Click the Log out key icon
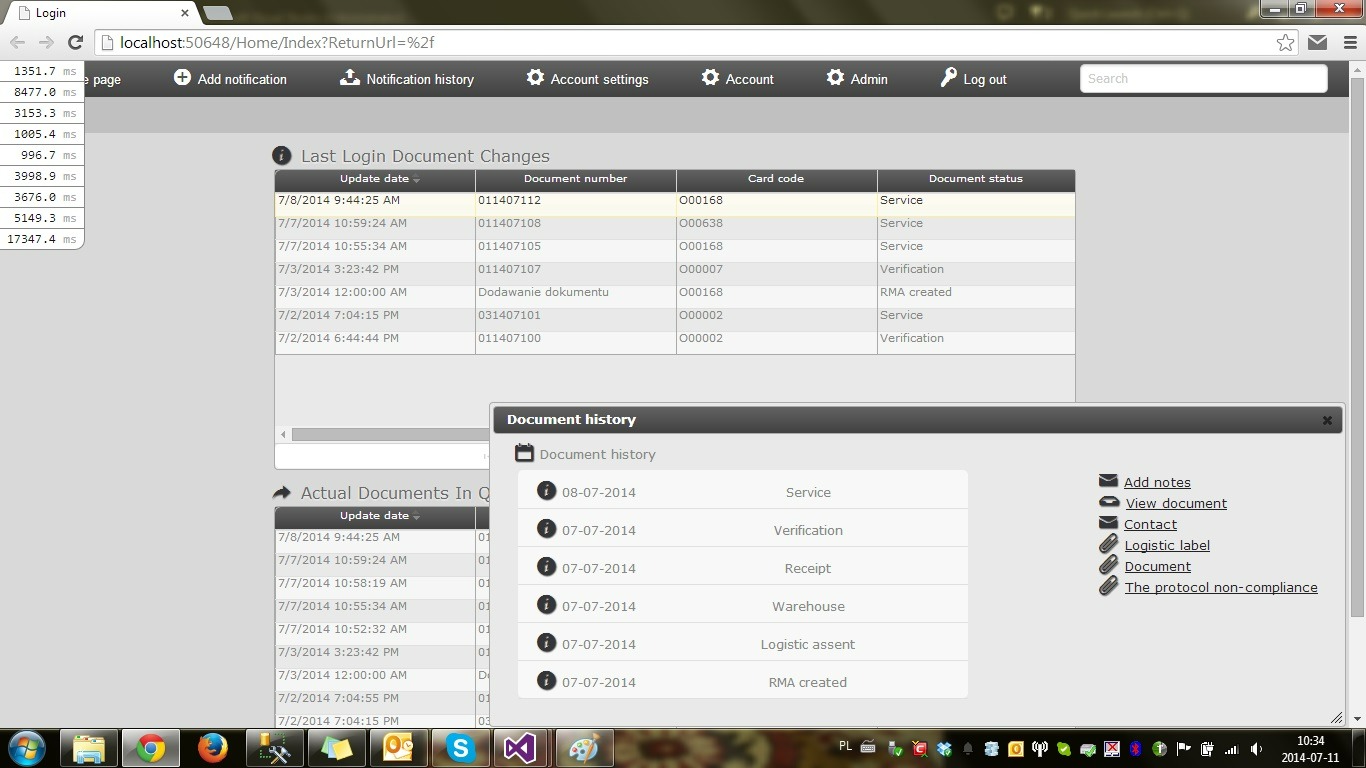 click(x=948, y=78)
